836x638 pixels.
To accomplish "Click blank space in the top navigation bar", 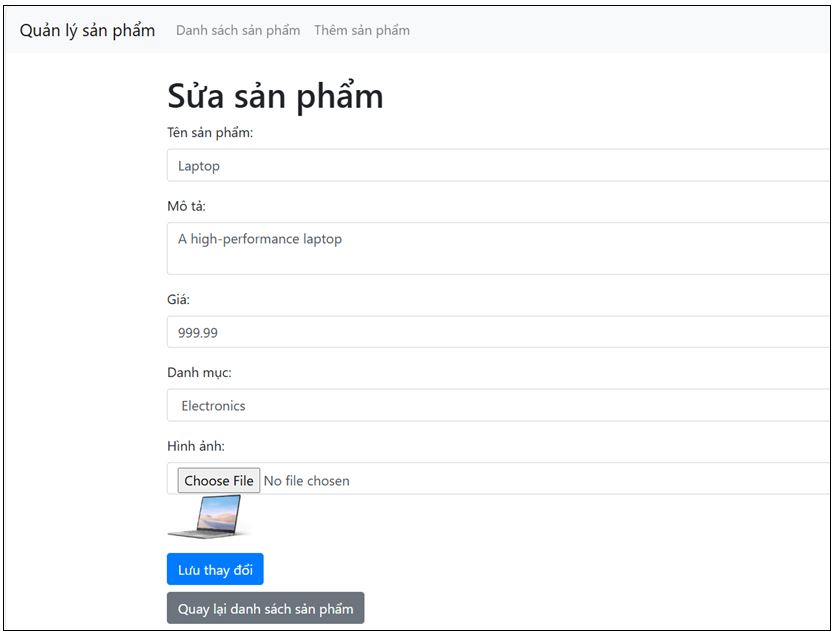I will tap(620, 30).
